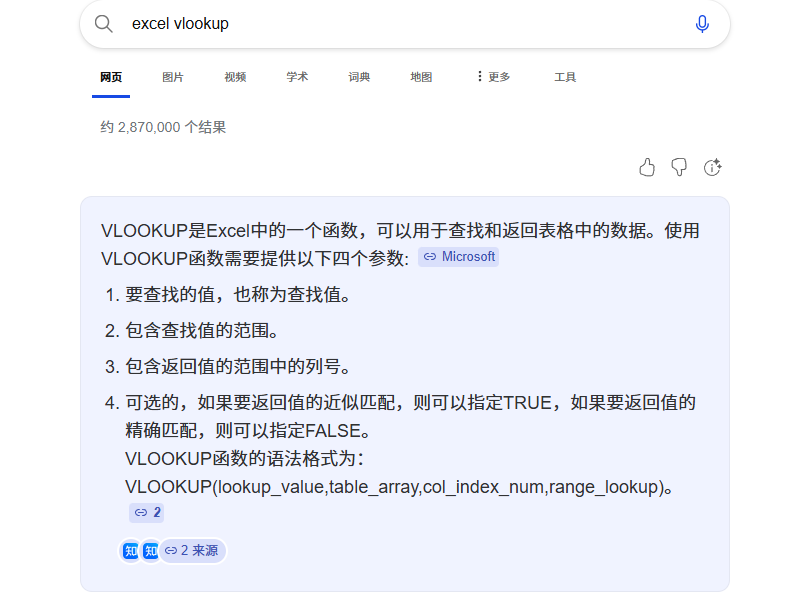The image size is (807, 598).
Task: Open the first 知 source badge
Action: [128, 551]
